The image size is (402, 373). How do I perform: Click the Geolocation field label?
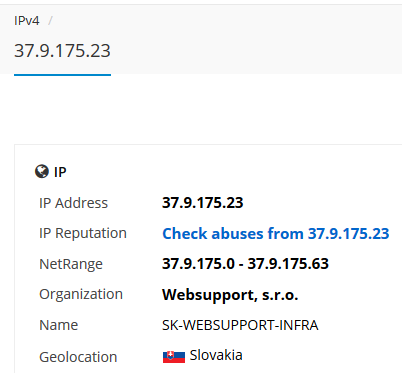[x=78, y=357]
